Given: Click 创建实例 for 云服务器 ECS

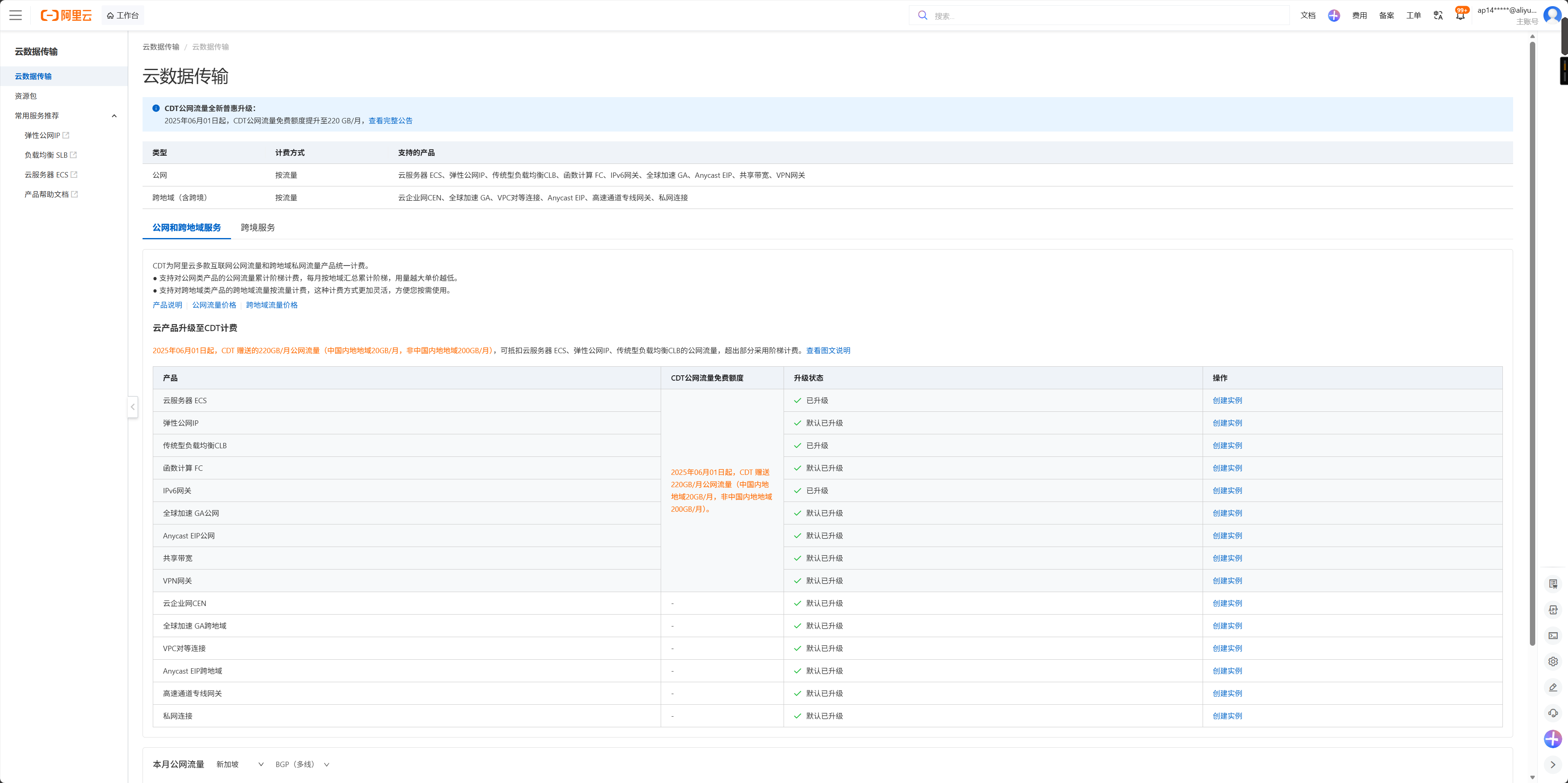Looking at the screenshot, I should pyautogui.click(x=1227, y=401).
